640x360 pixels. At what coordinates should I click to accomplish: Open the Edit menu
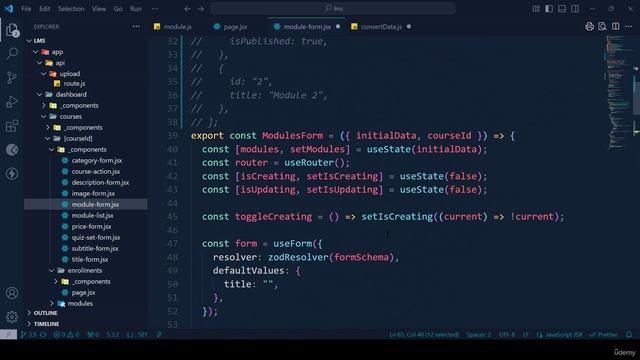(44, 9)
